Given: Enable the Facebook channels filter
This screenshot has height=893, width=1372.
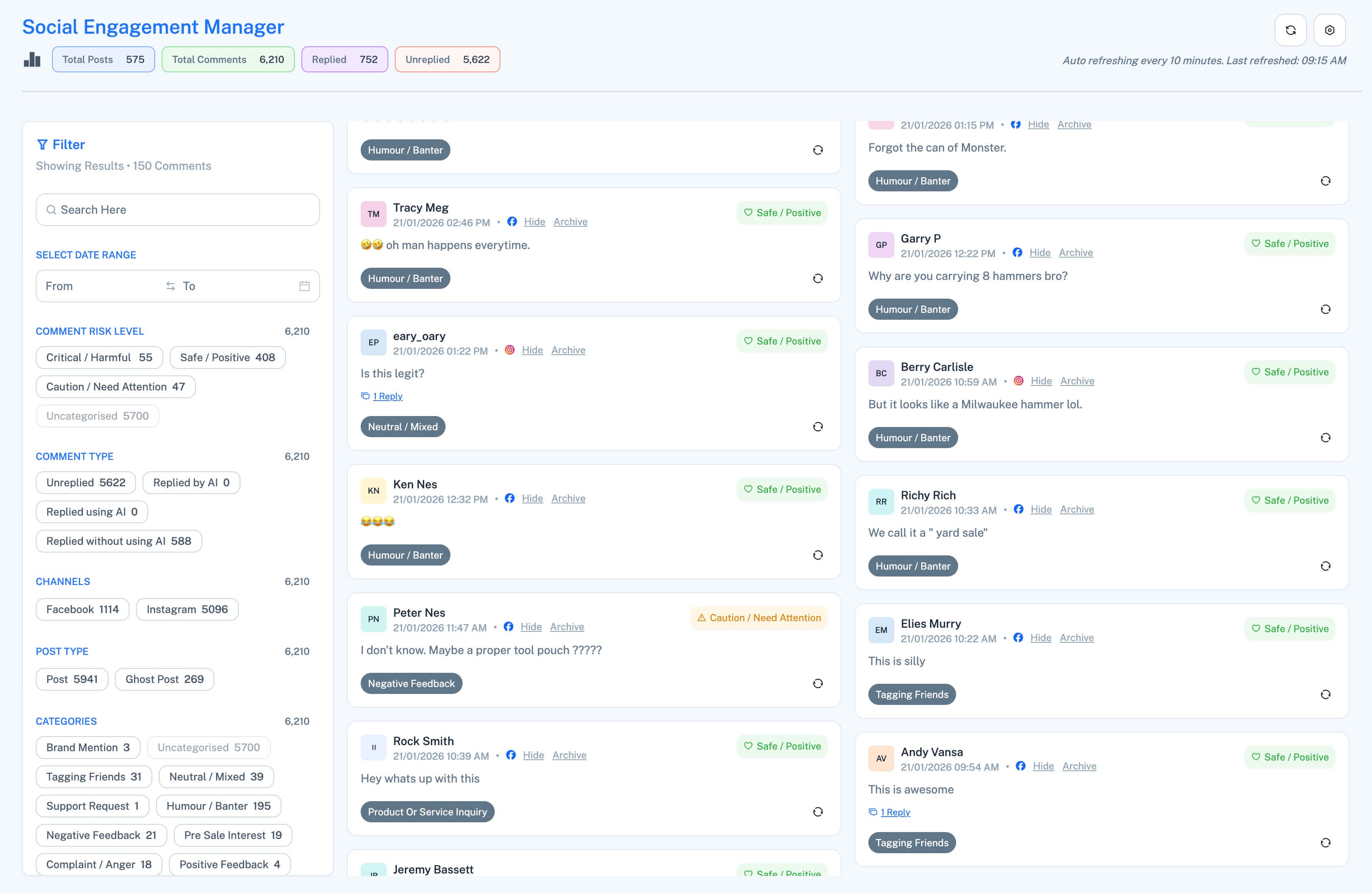Looking at the screenshot, I should (x=82, y=609).
